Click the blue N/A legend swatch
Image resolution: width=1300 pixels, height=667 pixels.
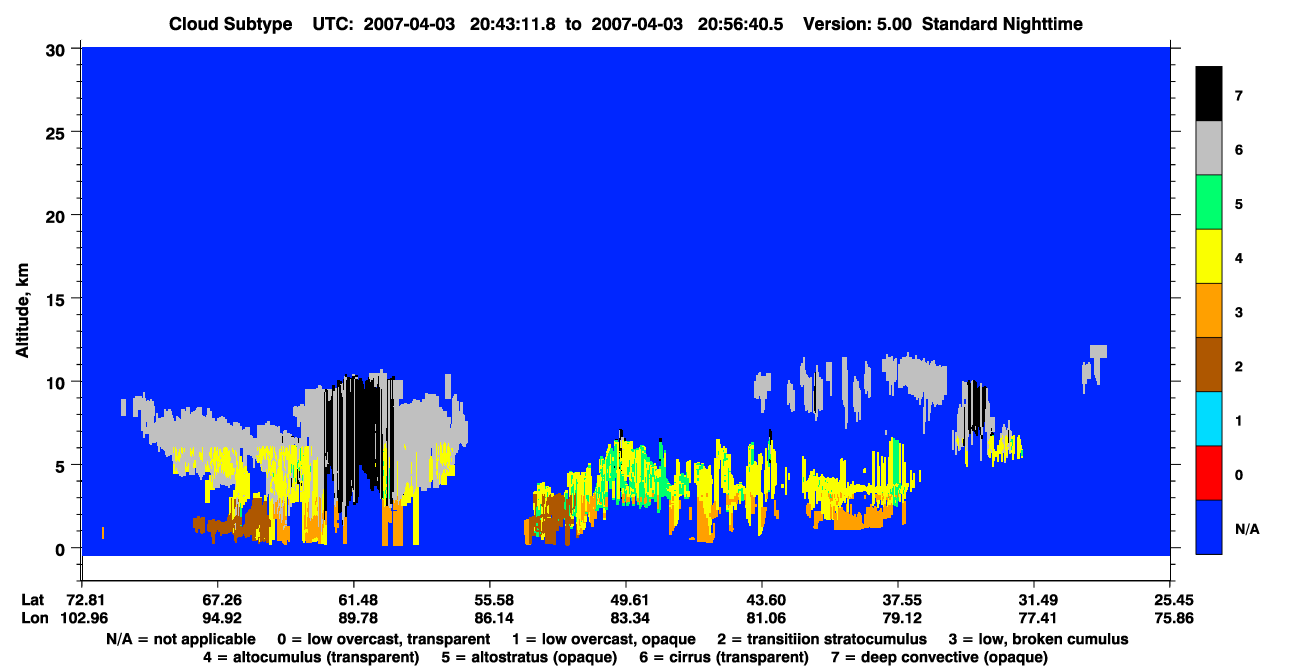point(1209,527)
